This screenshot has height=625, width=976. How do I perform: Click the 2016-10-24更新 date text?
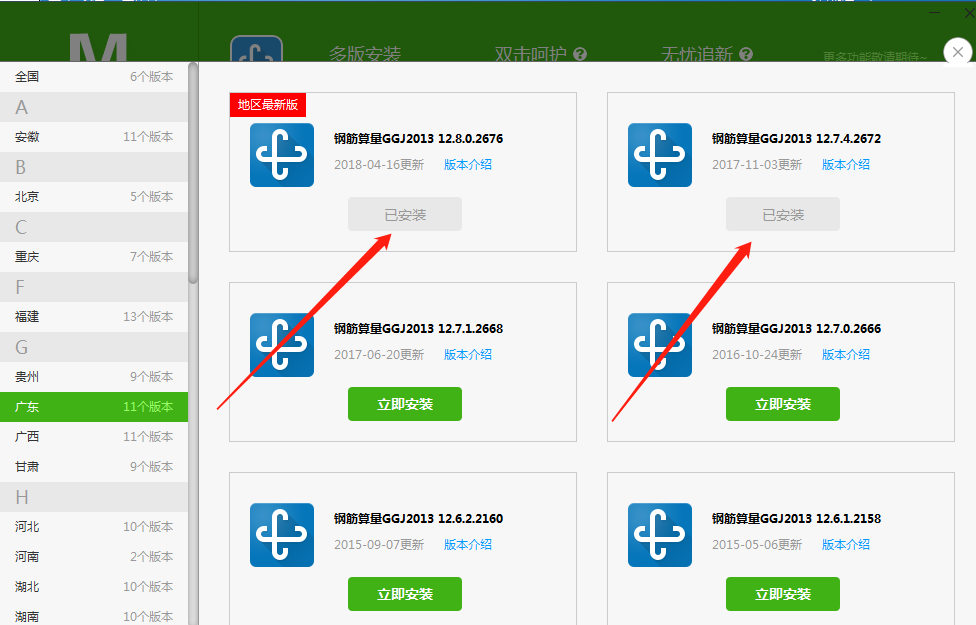[x=757, y=354]
